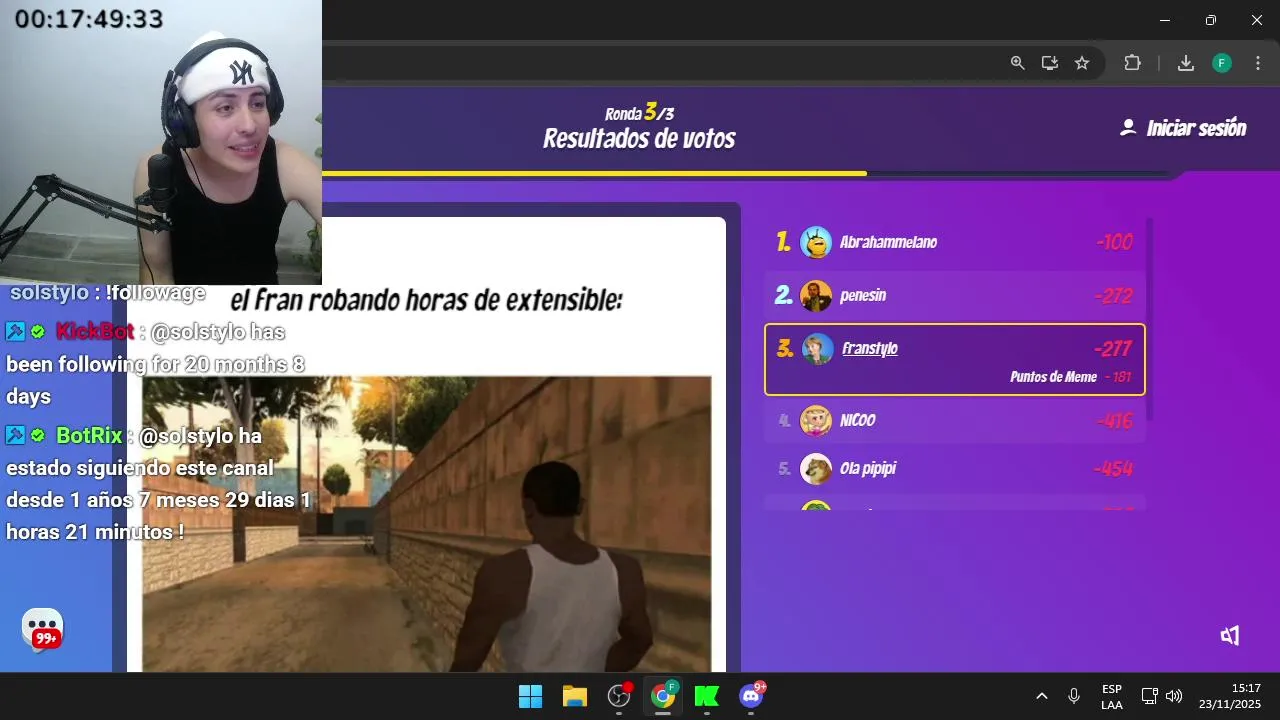The height and width of the screenshot is (720, 1280).
Task: Switch ESP LAA keyboard language
Action: point(1112,697)
